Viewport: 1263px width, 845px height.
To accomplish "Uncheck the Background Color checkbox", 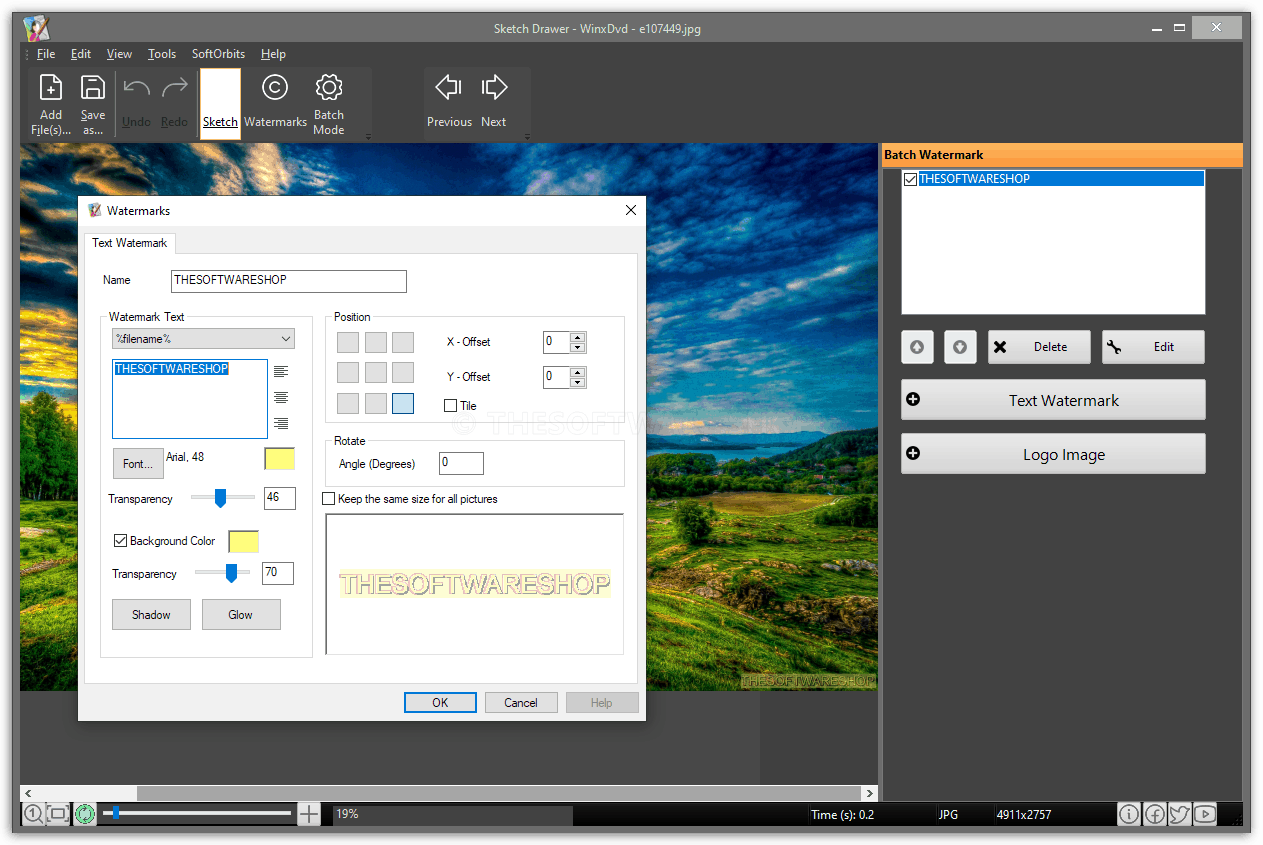I will [121, 541].
